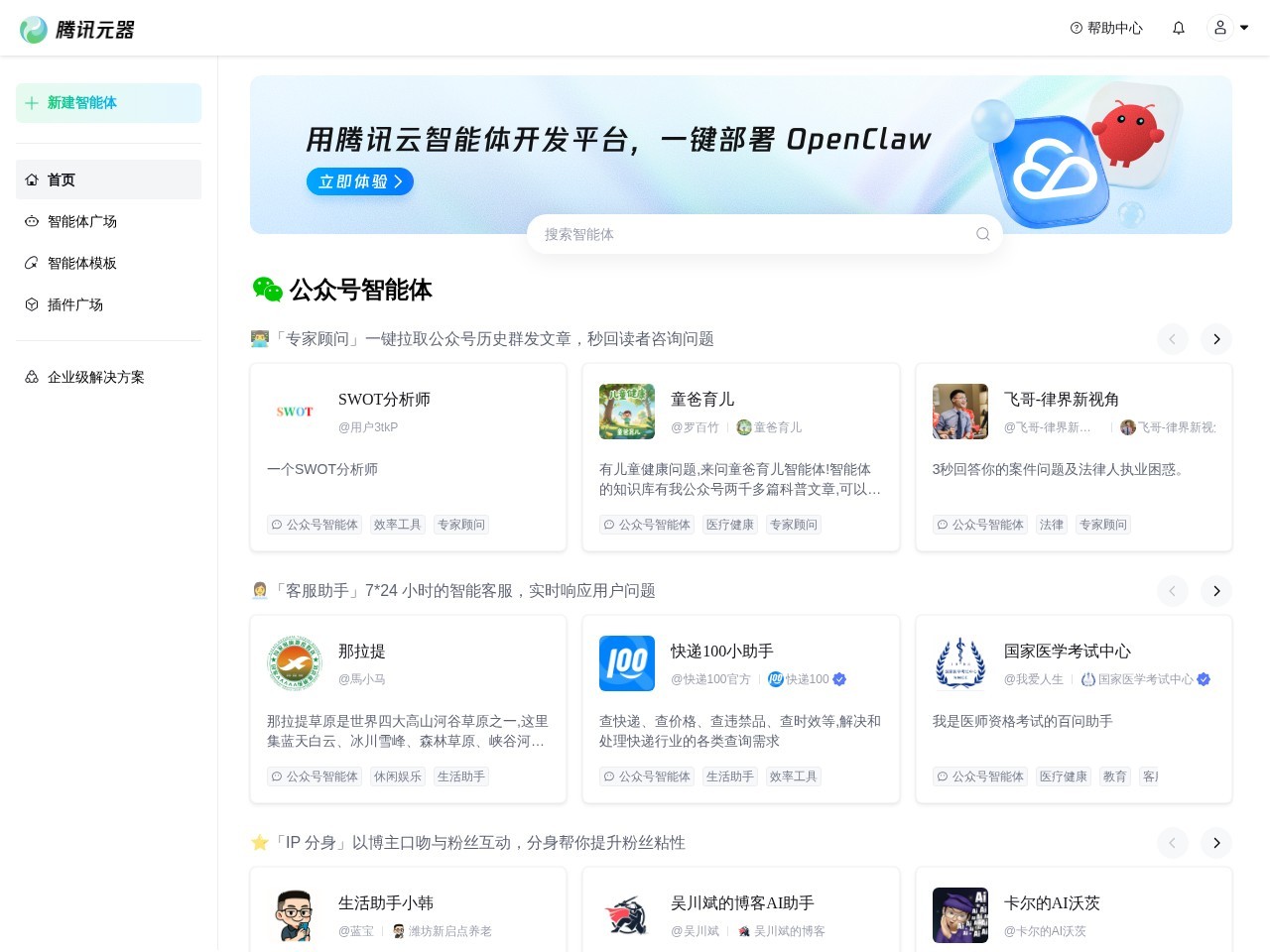Click the SWOT分析师 card title
Screen dimensions: 1270x952
click(384, 400)
